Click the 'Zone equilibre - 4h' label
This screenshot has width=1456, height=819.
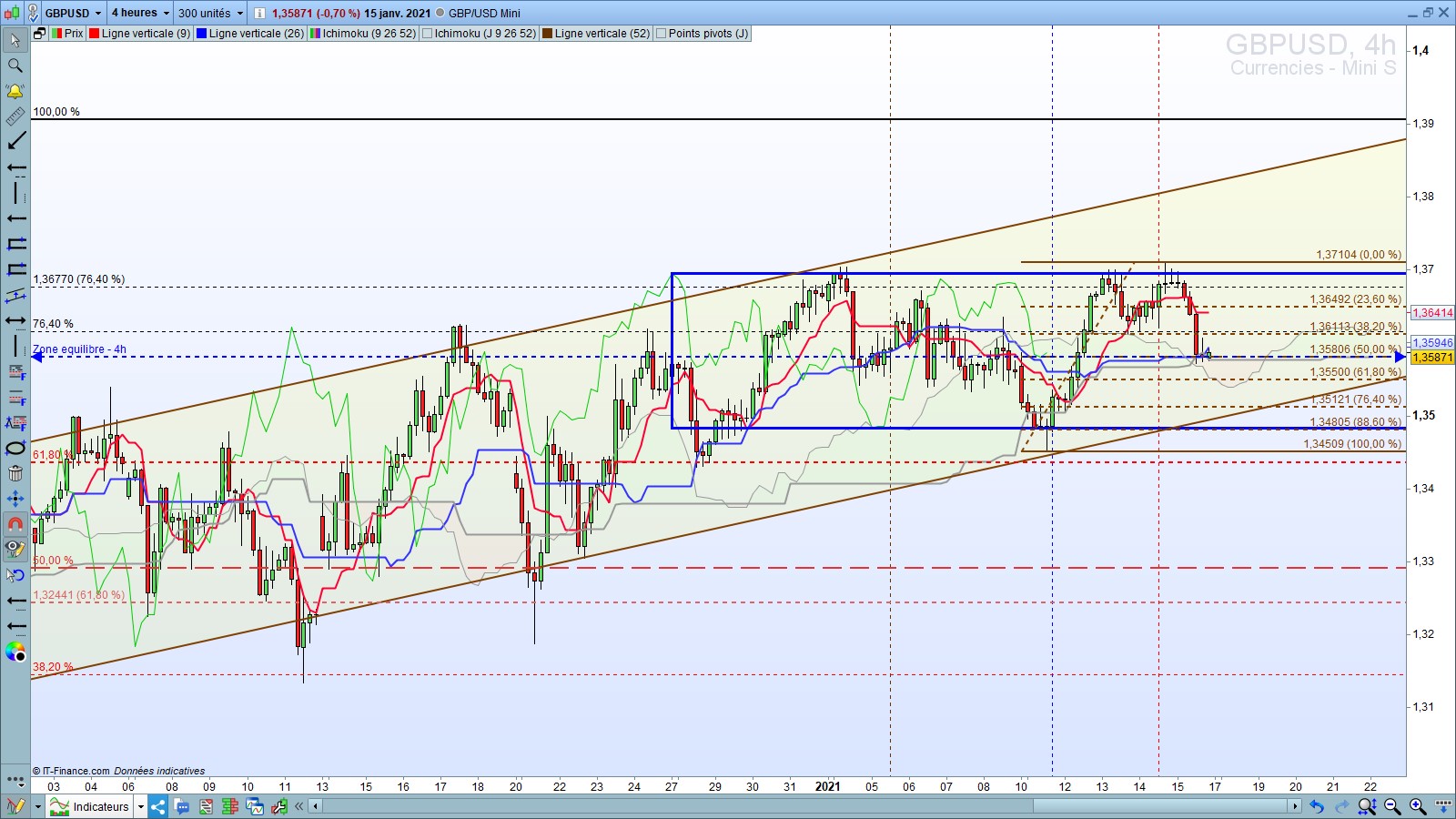(x=79, y=349)
